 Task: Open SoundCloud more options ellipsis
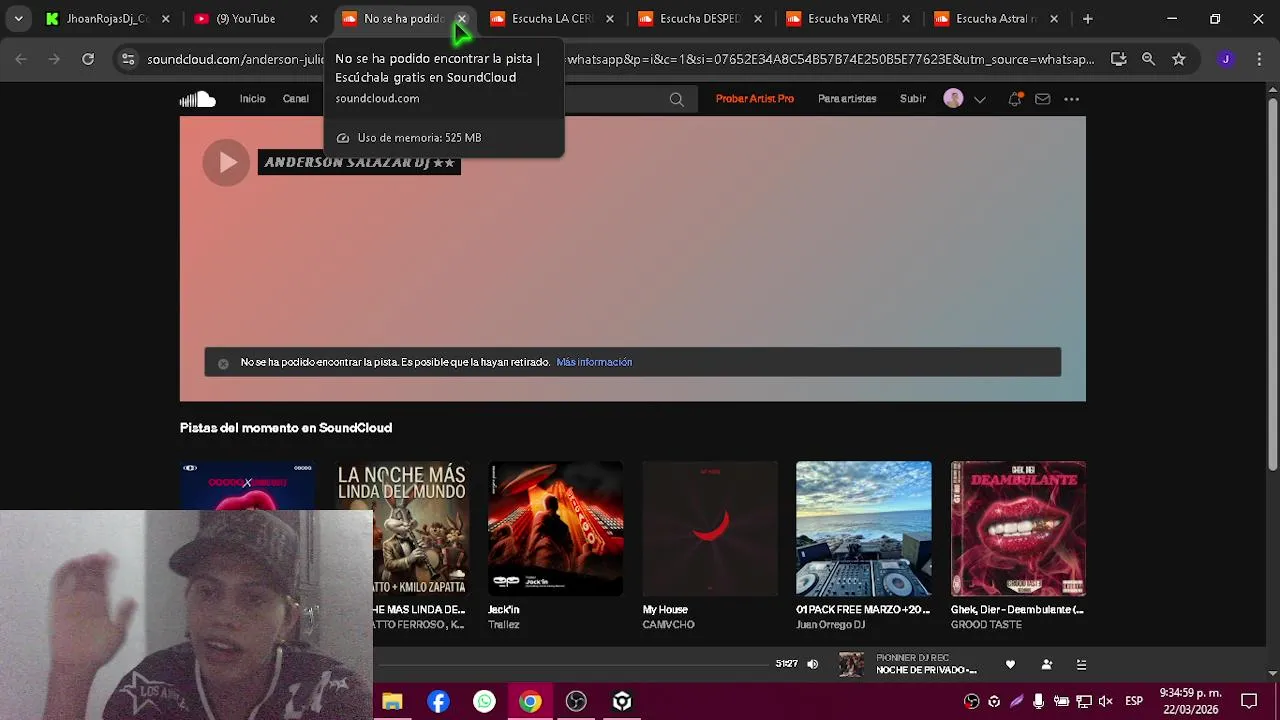click(1072, 99)
